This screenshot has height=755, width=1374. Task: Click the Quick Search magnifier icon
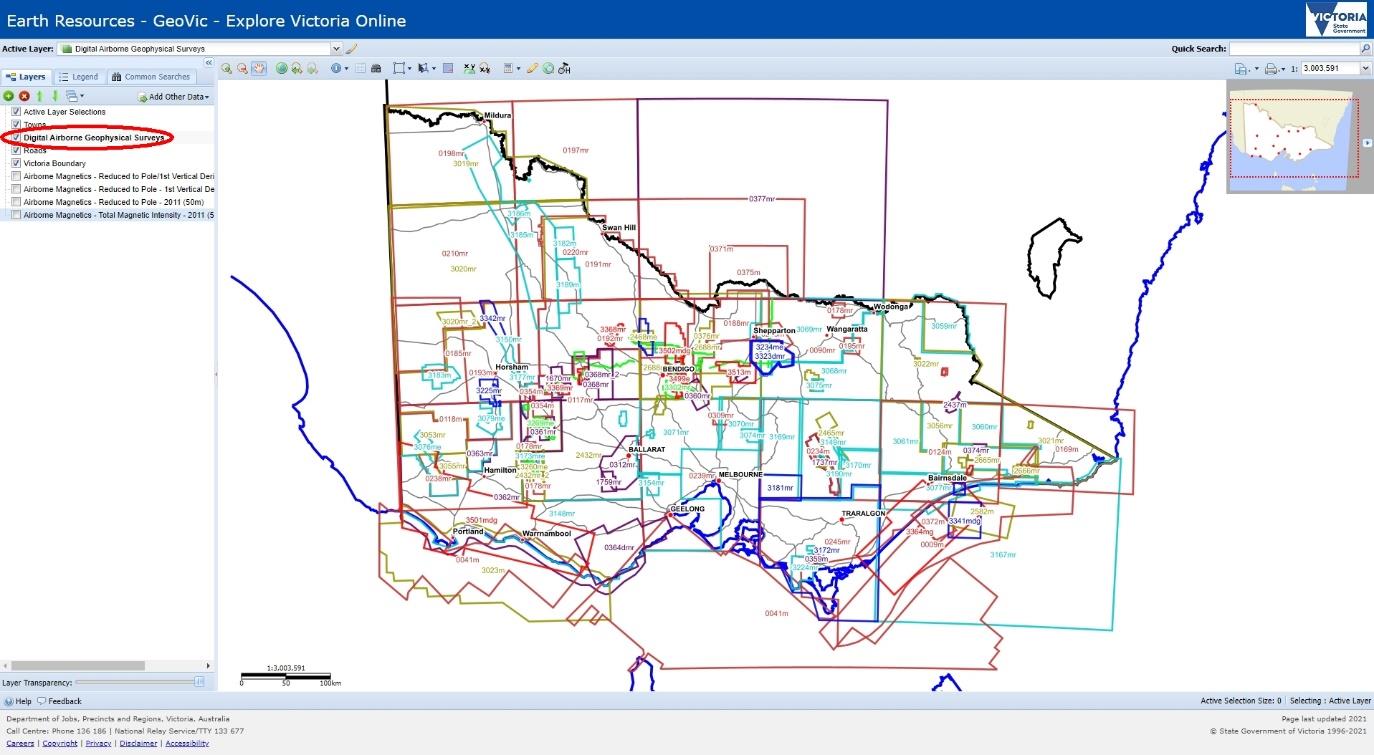[1365, 48]
